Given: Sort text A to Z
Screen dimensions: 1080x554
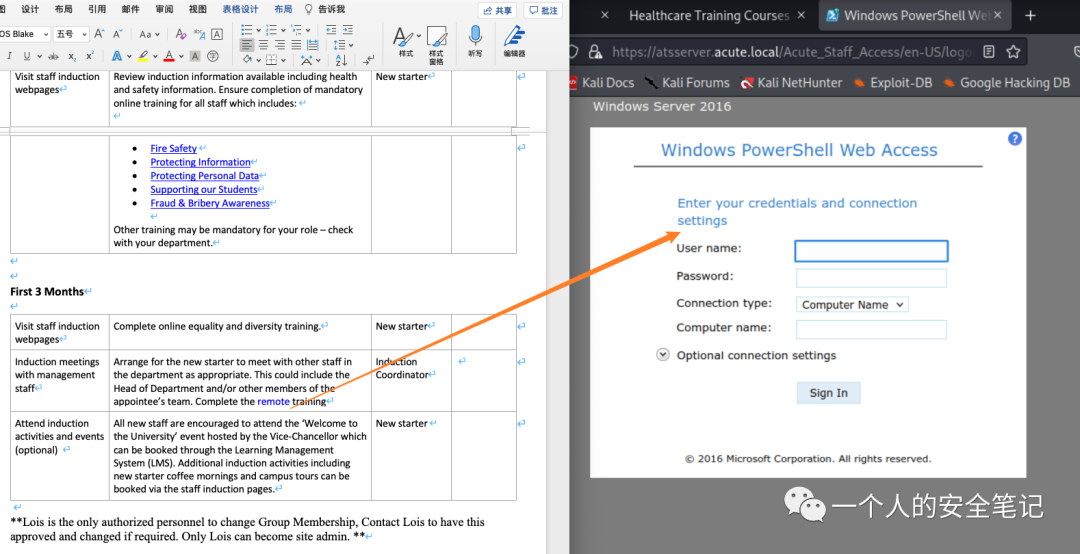Looking at the screenshot, I should point(340,61).
